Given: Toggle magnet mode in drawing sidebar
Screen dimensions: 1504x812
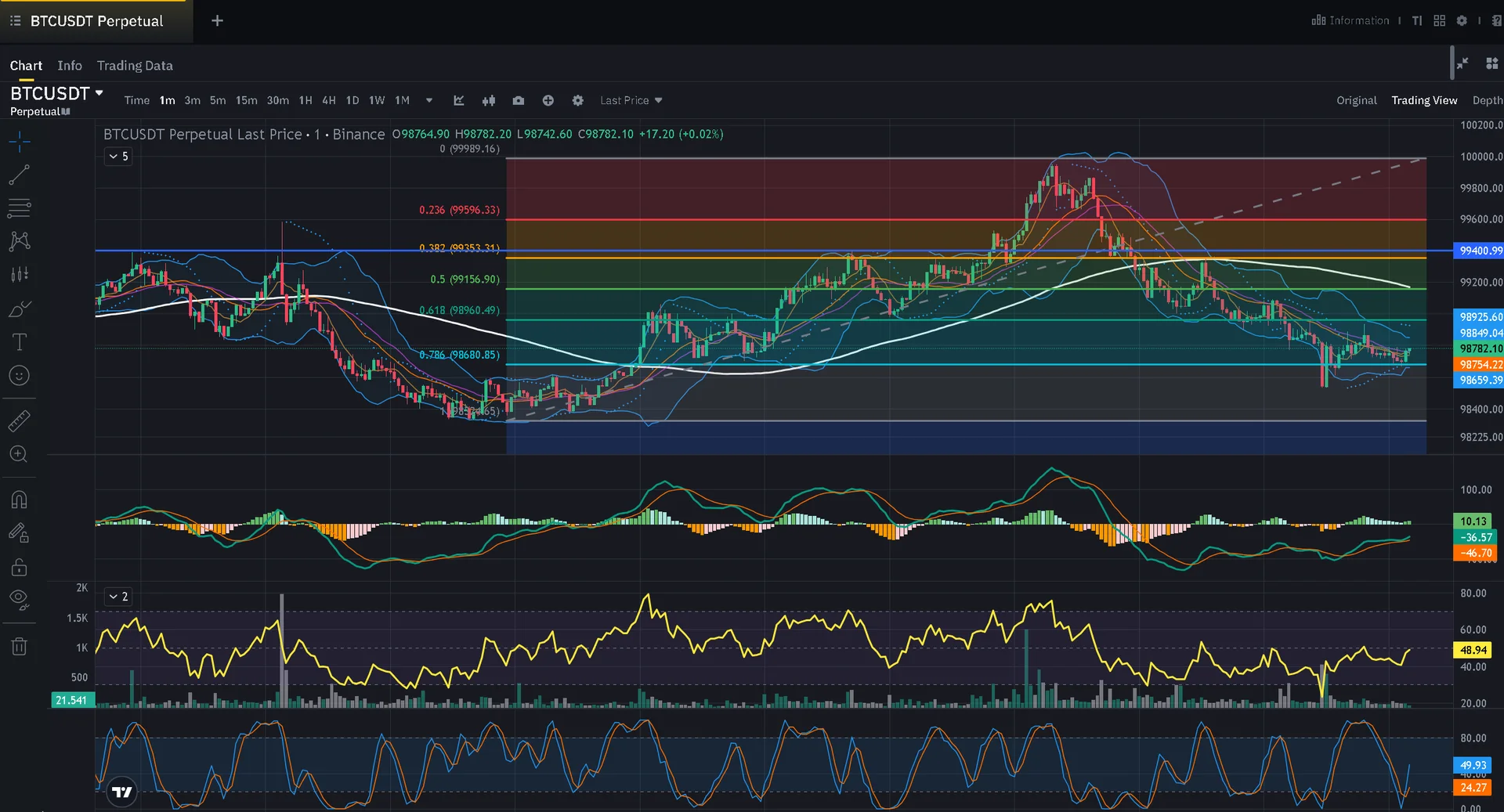Looking at the screenshot, I should coord(20,500).
